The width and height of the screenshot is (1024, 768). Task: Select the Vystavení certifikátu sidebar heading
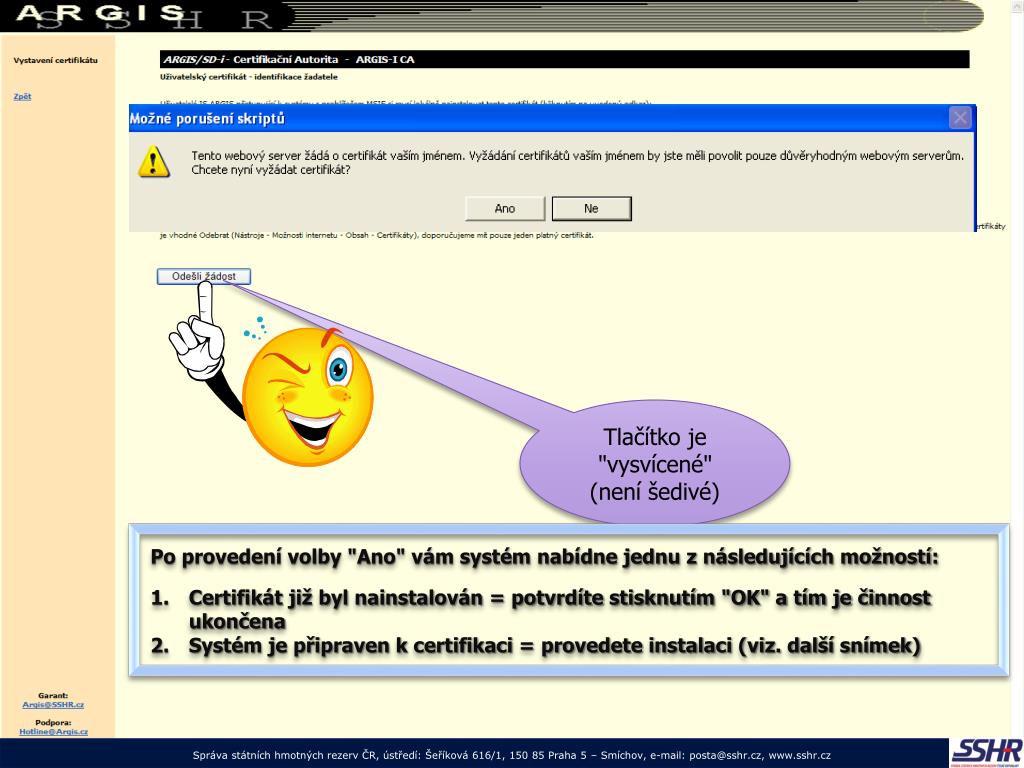[56, 60]
